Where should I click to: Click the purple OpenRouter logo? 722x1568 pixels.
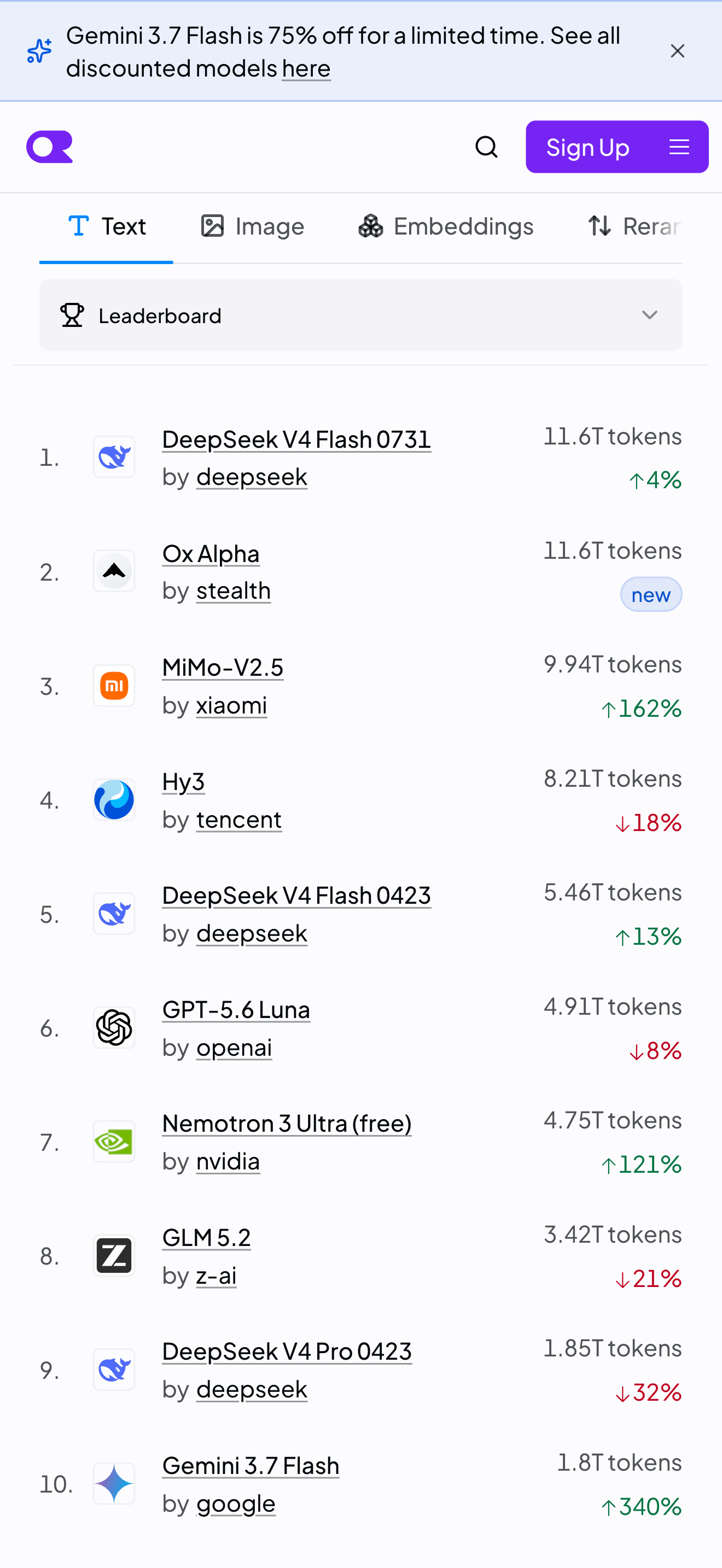point(49,147)
